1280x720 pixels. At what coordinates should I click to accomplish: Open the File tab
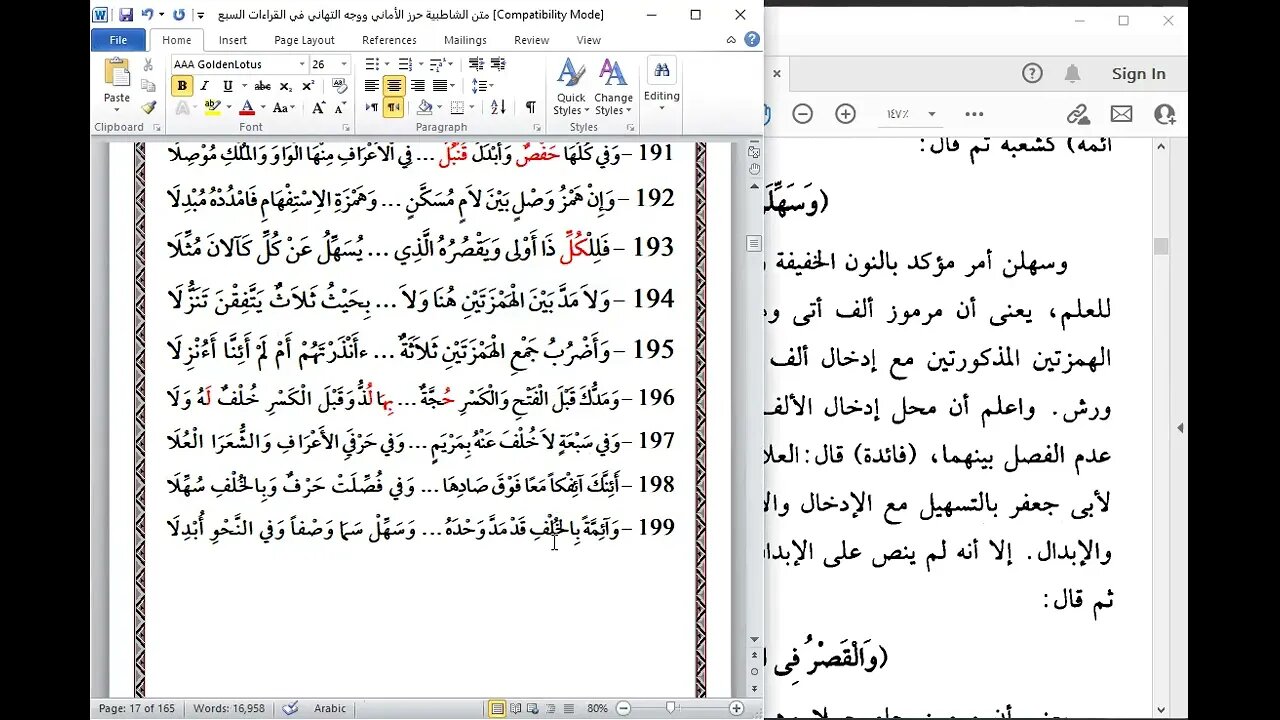tap(118, 40)
